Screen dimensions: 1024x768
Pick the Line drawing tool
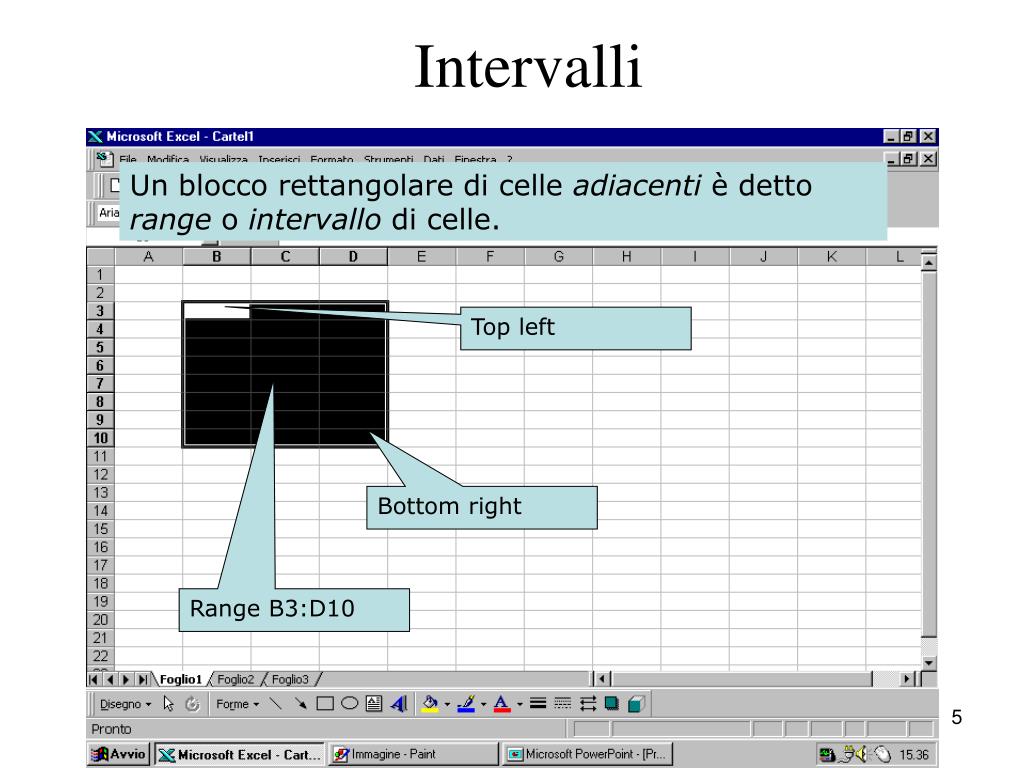coord(276,703)
